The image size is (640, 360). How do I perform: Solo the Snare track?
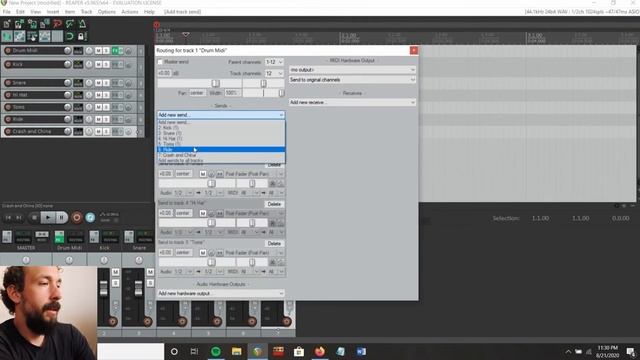point(106,83)
